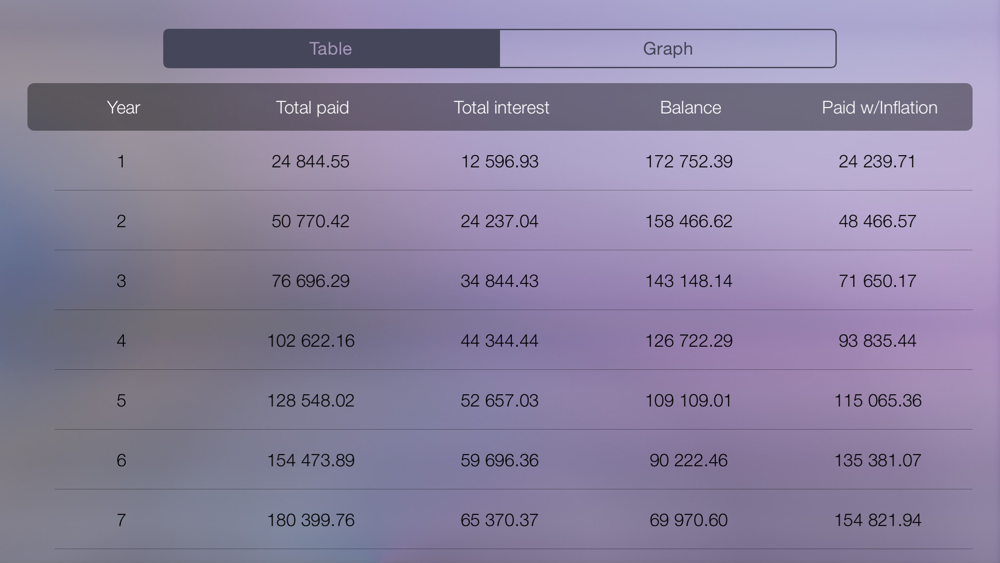The height and width of the screenshot is (563, 1000).
Task: Select year 4 row number
Action: (121, 341)
